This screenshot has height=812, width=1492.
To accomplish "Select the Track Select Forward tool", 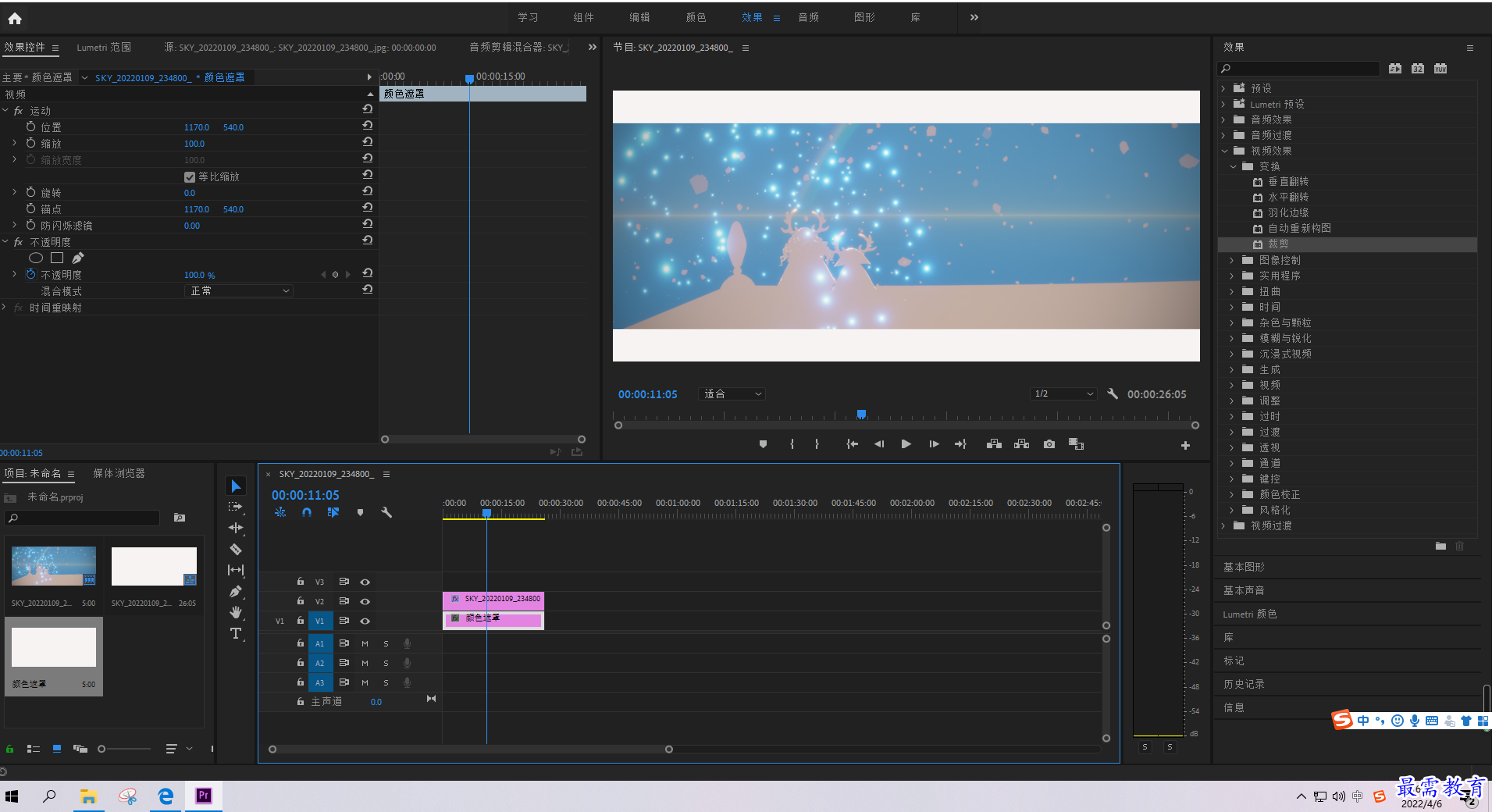I will tap(235, 507).
